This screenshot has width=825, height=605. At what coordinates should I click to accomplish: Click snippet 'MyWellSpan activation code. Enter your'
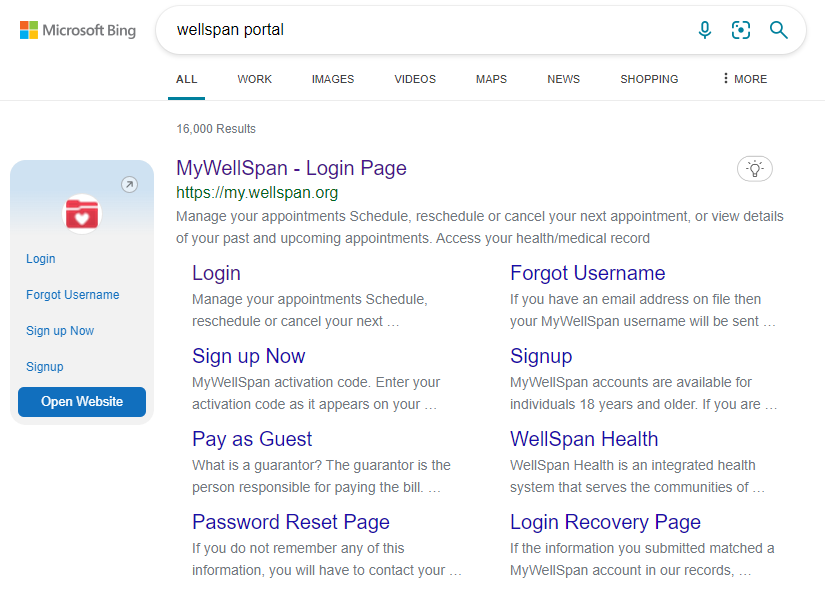click(x=316, y=393)
